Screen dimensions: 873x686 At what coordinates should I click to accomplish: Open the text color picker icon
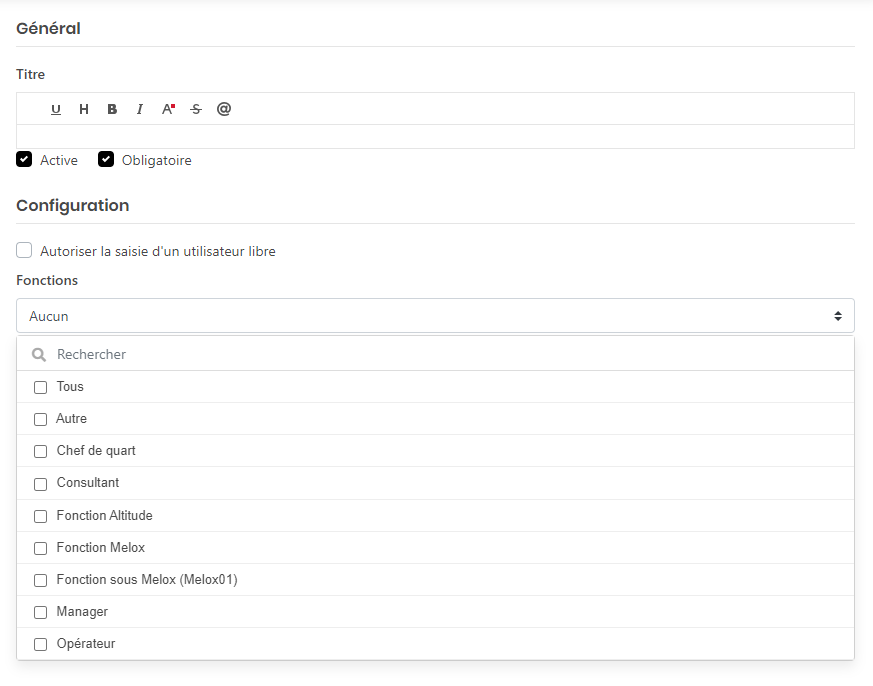coord(168,109)
